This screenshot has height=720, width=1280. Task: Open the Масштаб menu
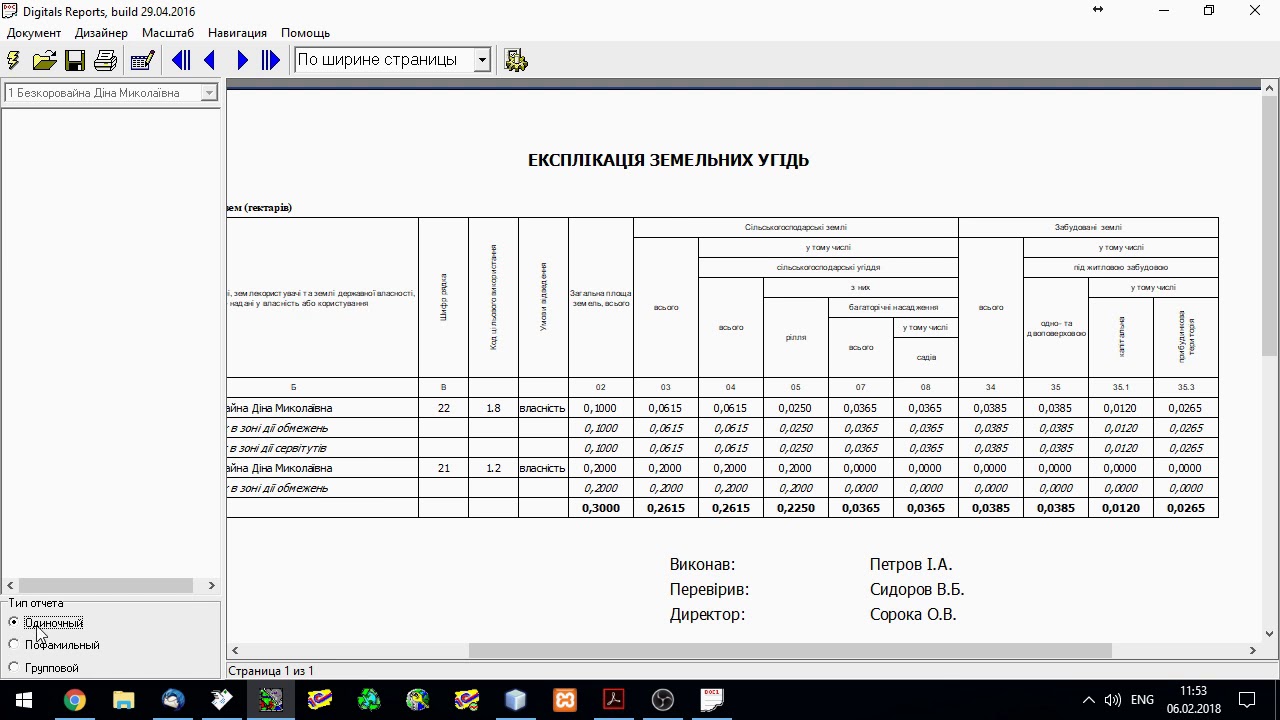[x=168, y=33]
